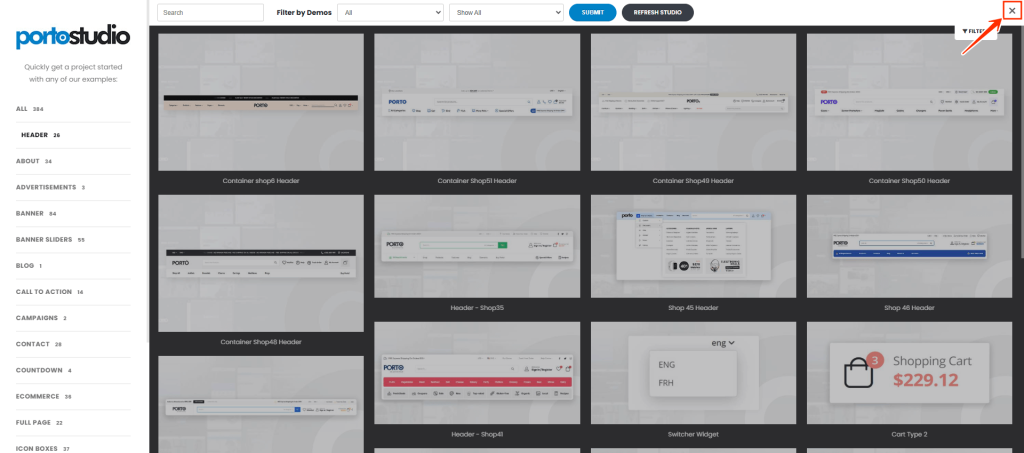Image resolution: width=1024 pixels, height=453 pixels.
Task: Open the Filter by Demos dropdown
Action: pyautogui.click(x=390, y=12)
